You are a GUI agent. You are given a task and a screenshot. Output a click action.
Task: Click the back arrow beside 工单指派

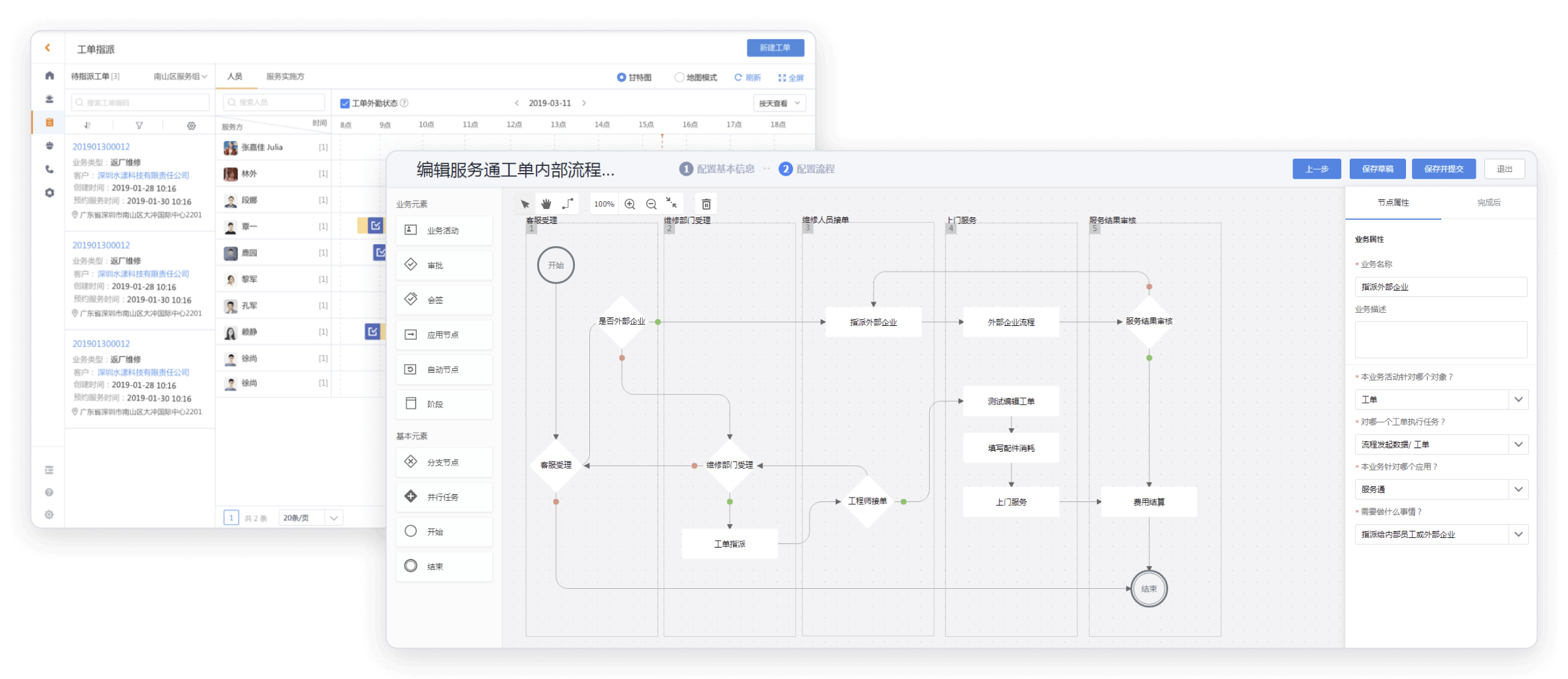coord(48,48)
